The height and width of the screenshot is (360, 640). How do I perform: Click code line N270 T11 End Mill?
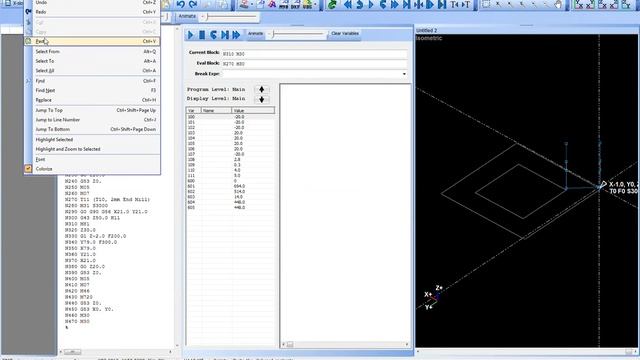[x=107, y=199]
